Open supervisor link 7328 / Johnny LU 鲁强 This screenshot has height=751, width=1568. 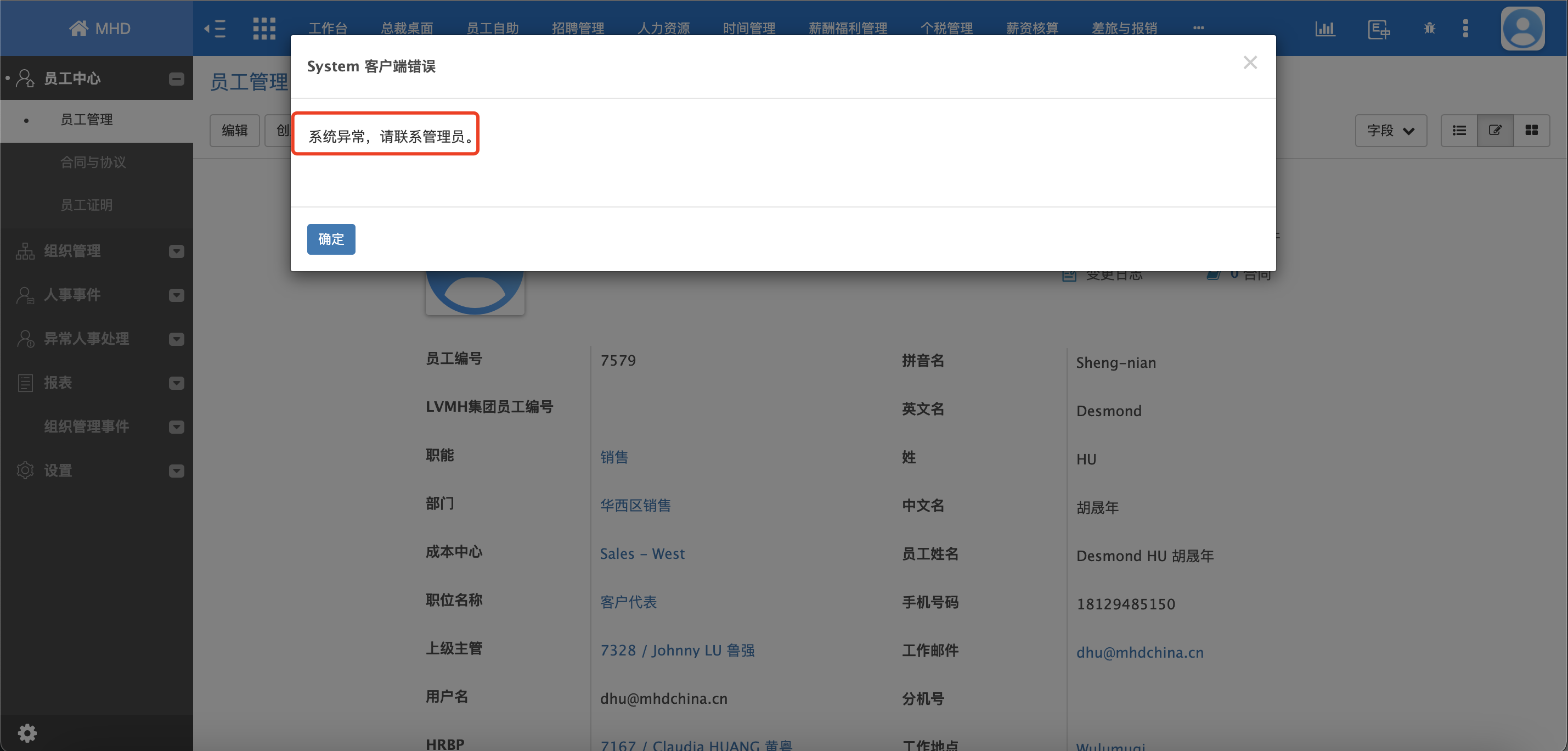pyautogui.click(x=678, y=650)
